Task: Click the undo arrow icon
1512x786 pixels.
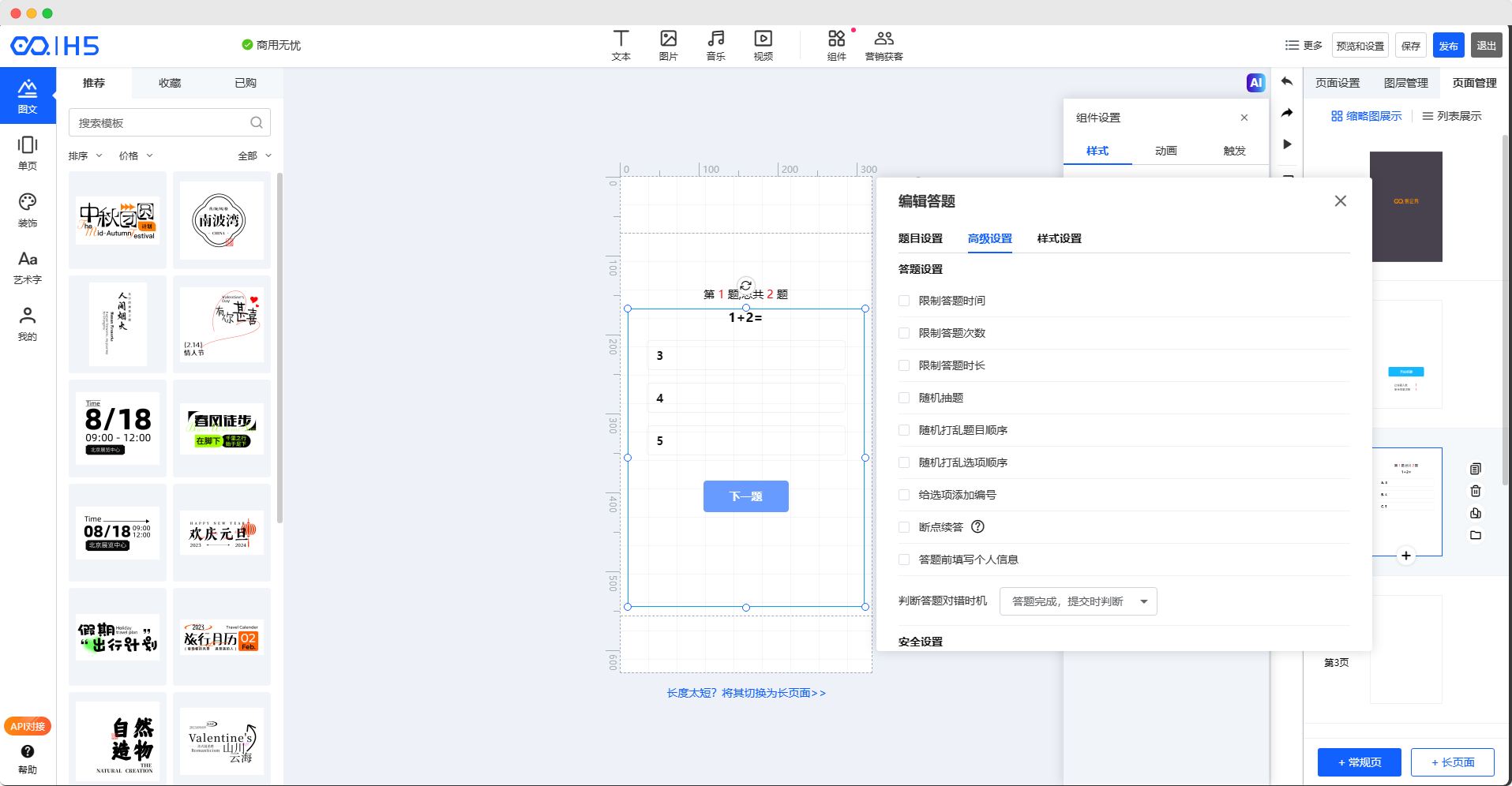Action: [1287, 82]
